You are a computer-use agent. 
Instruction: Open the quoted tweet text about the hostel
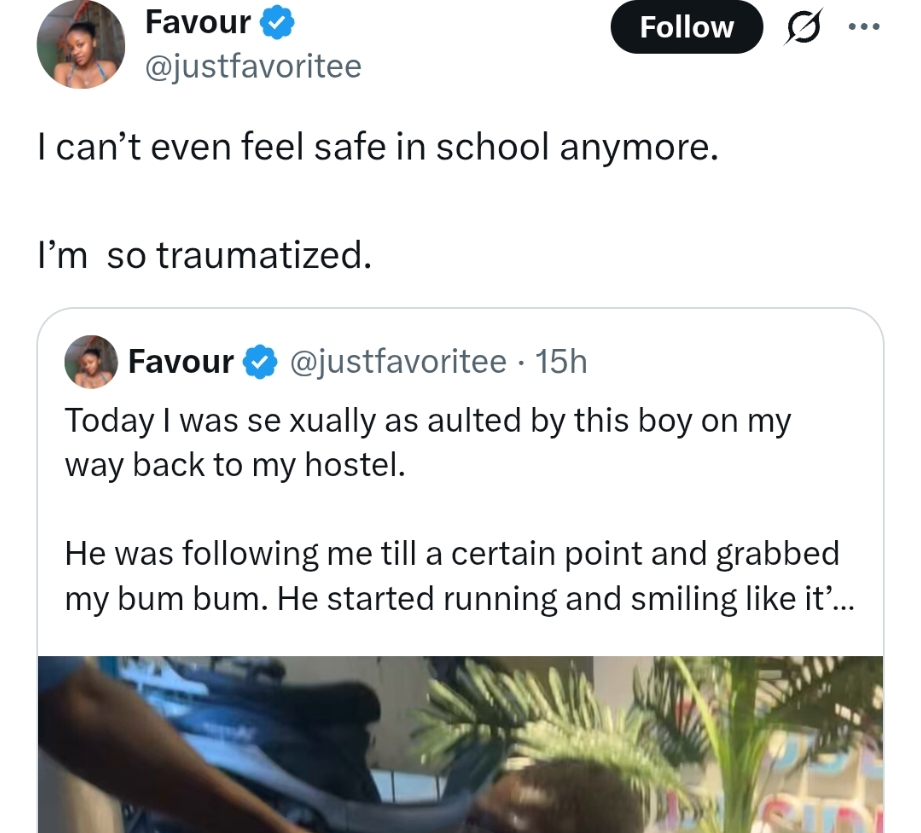[x=428, y=443]
